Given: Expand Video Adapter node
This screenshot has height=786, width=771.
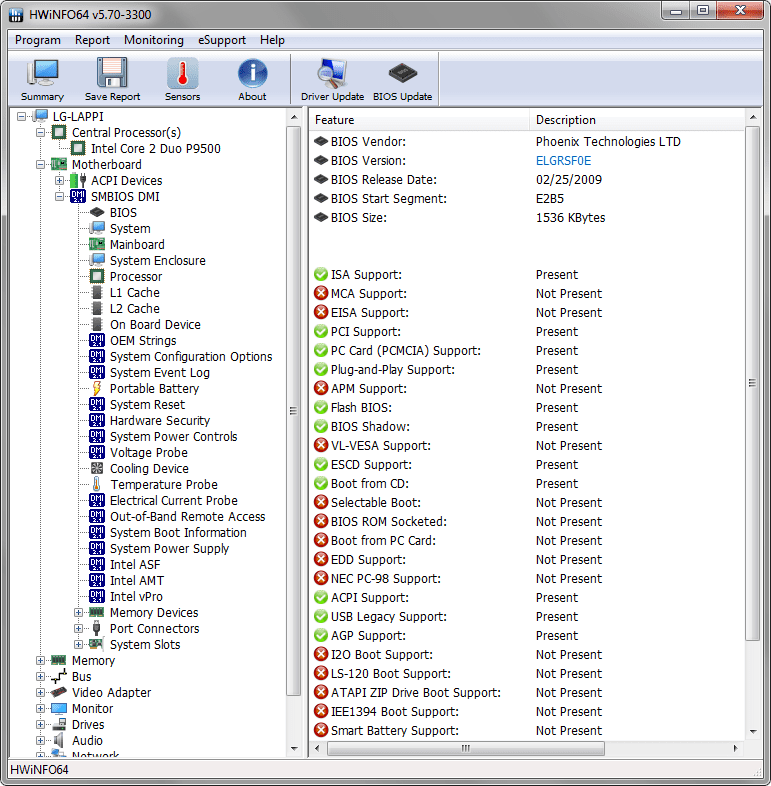Looking at the screenshot, I should pos(41,693).
